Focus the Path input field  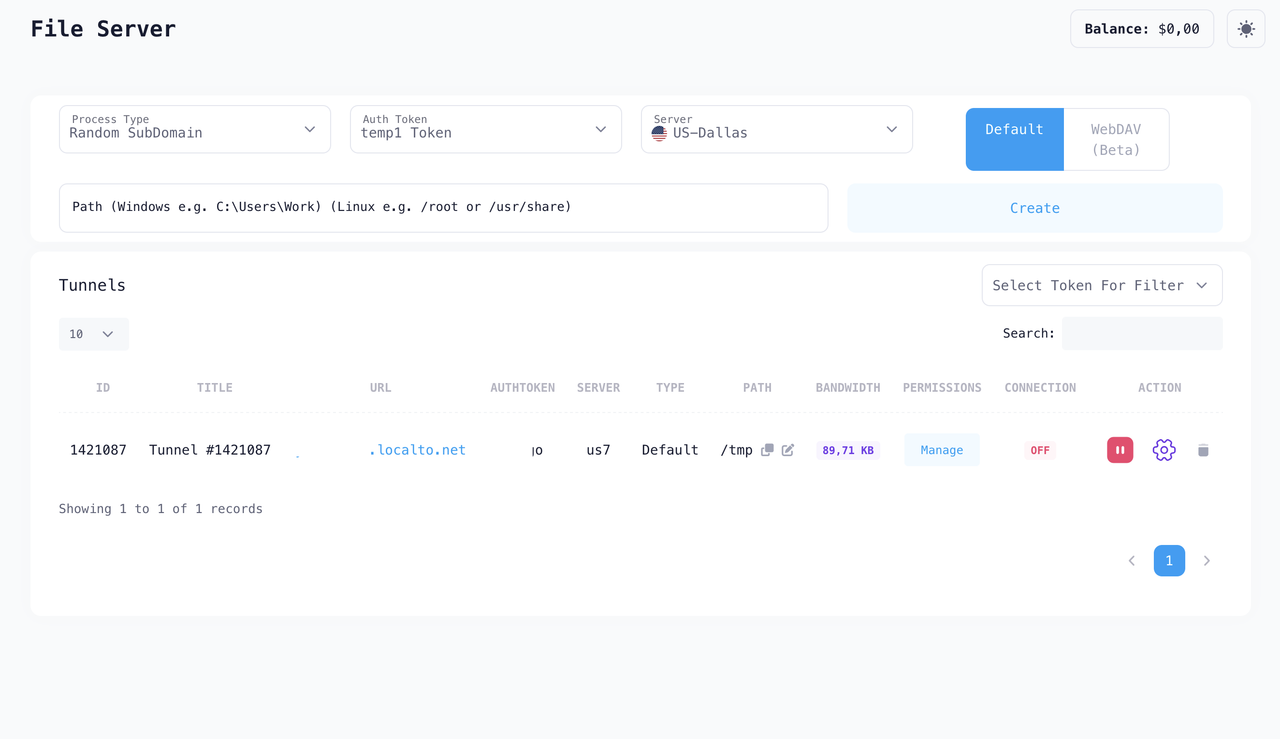(444, 208)
